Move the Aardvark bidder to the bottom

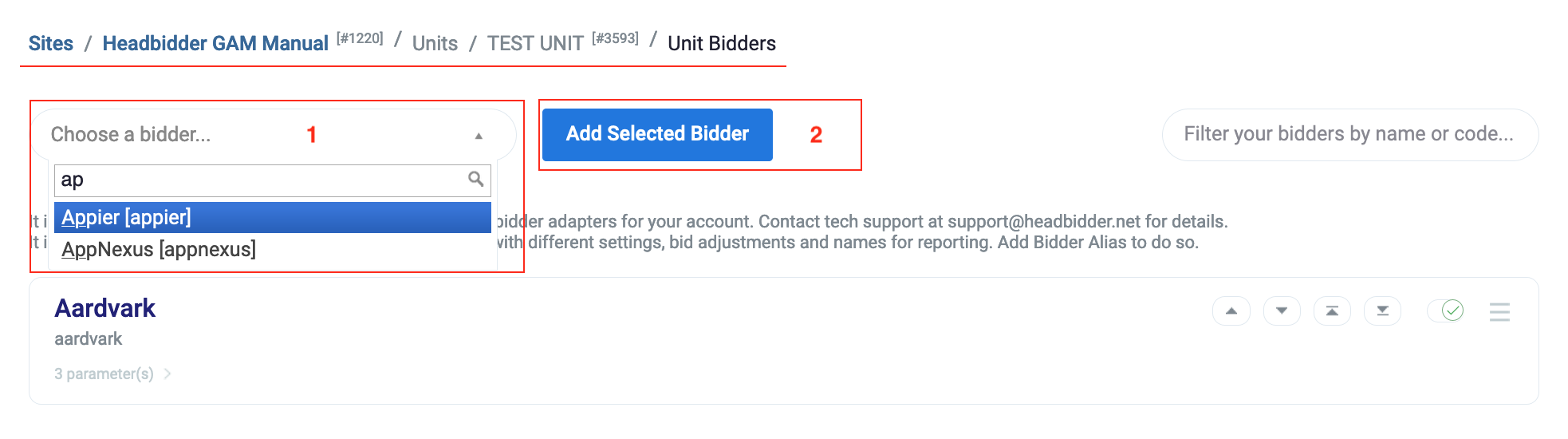click(1382, 310)
